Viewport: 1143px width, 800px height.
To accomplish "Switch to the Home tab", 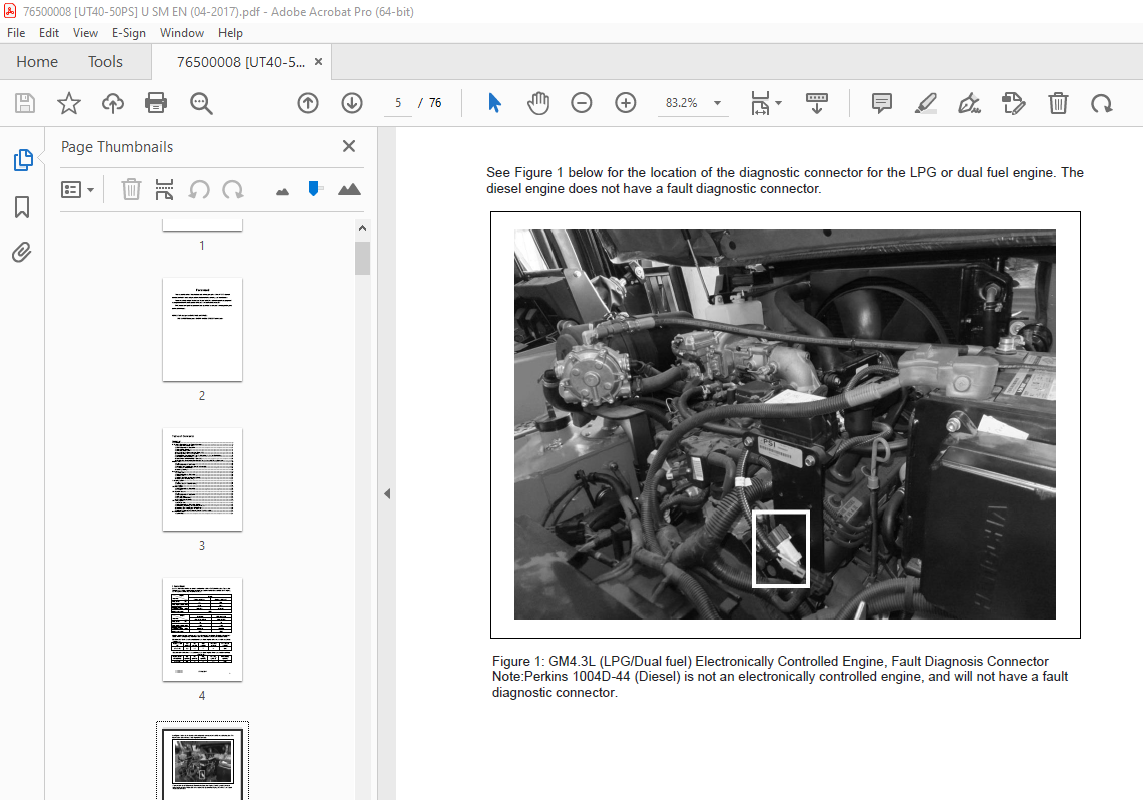I will tap(37, 62).
